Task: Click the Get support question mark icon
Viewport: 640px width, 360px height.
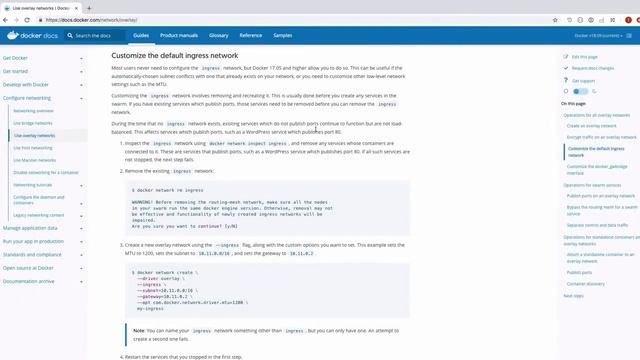Action: [x=566, y=80]
